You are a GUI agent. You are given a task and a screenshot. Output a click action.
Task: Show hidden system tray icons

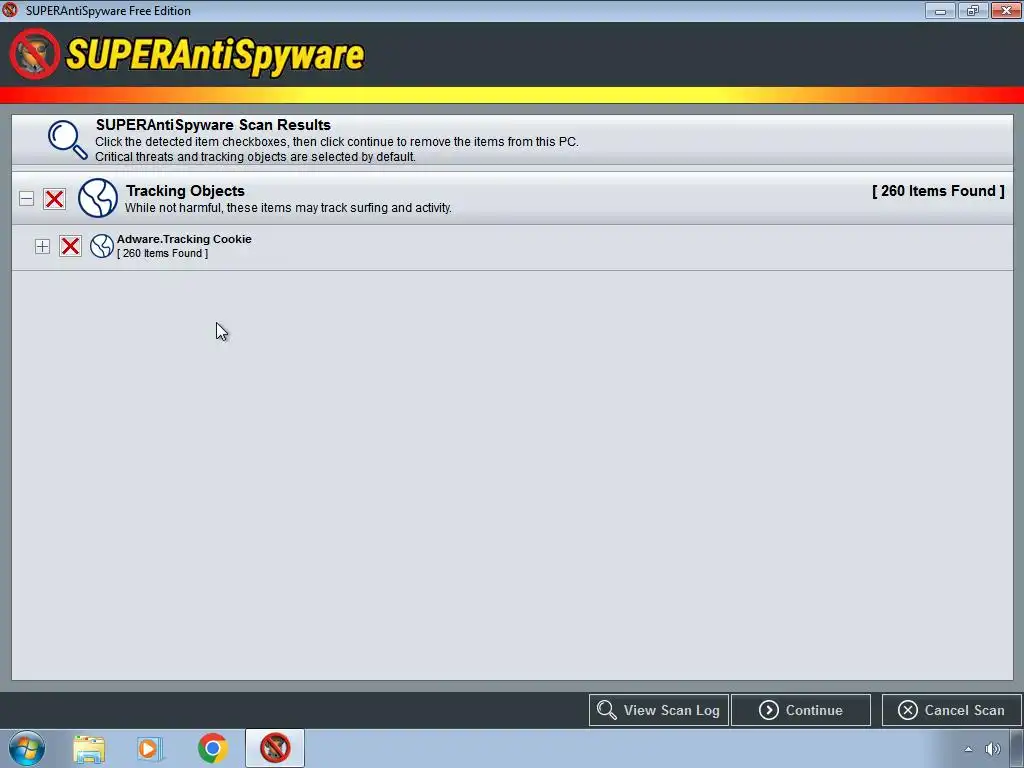pos(968,749)
